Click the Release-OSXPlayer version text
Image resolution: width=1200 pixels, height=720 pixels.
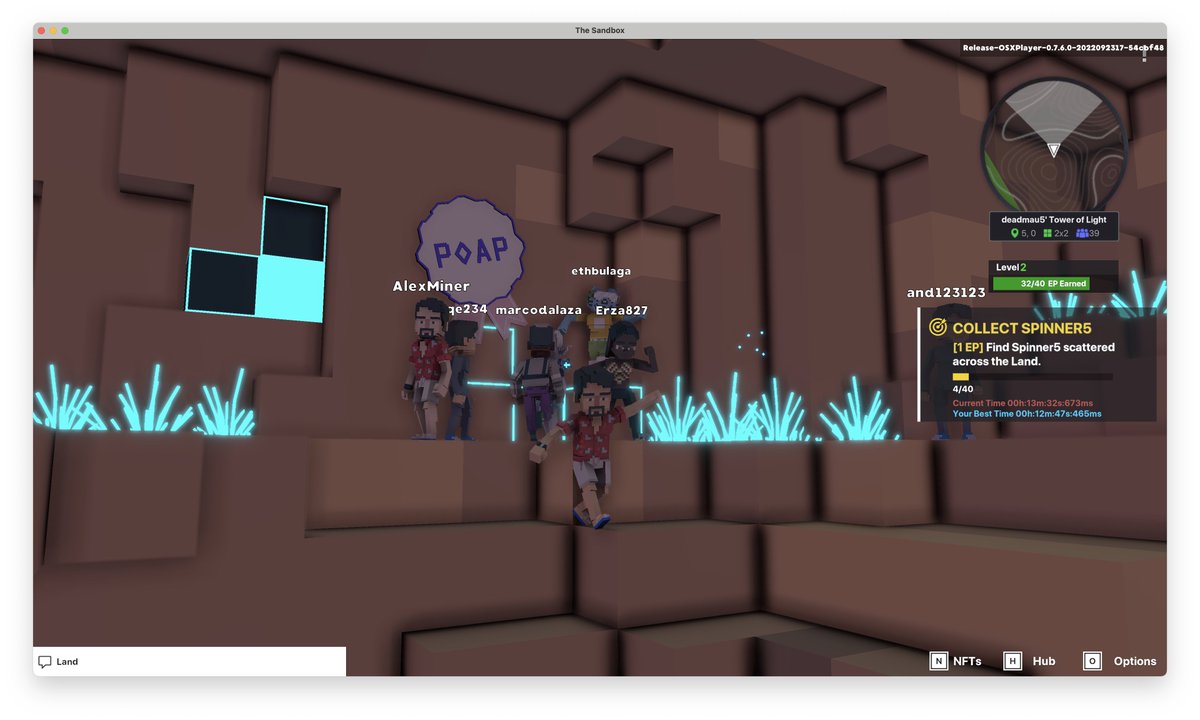click(1063, 47)
